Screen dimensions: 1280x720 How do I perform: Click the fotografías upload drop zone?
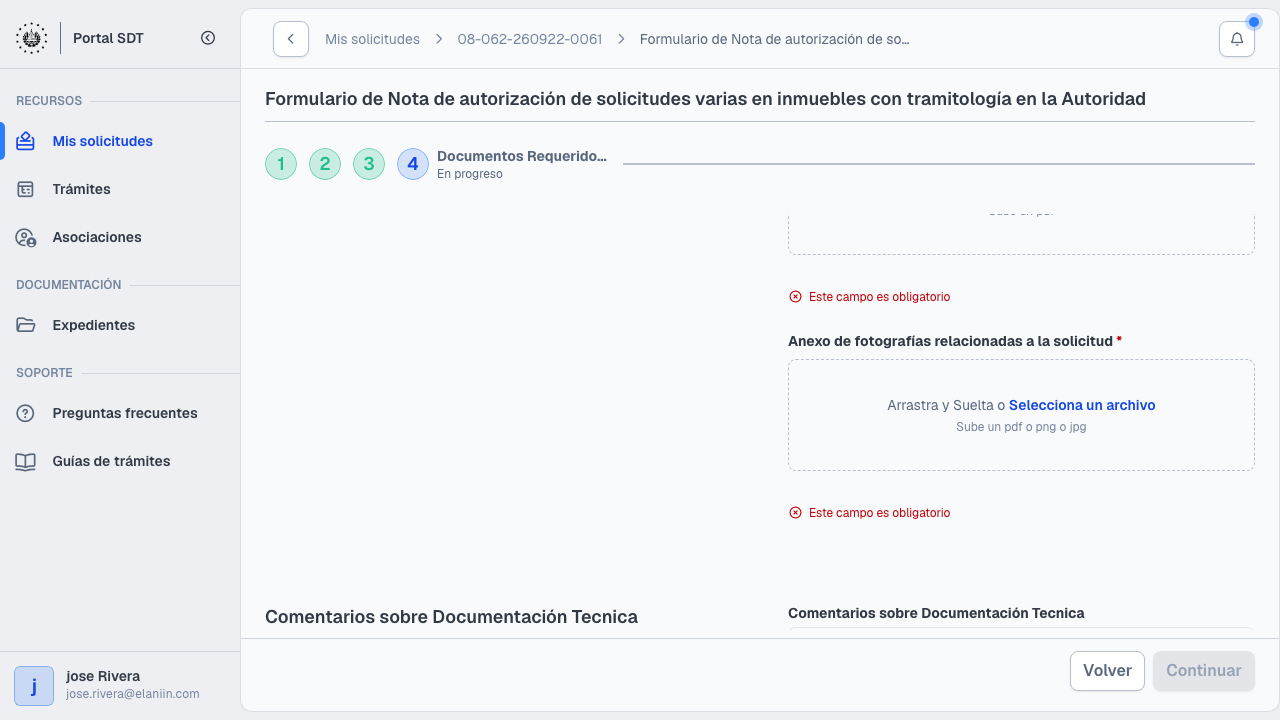1021,415
